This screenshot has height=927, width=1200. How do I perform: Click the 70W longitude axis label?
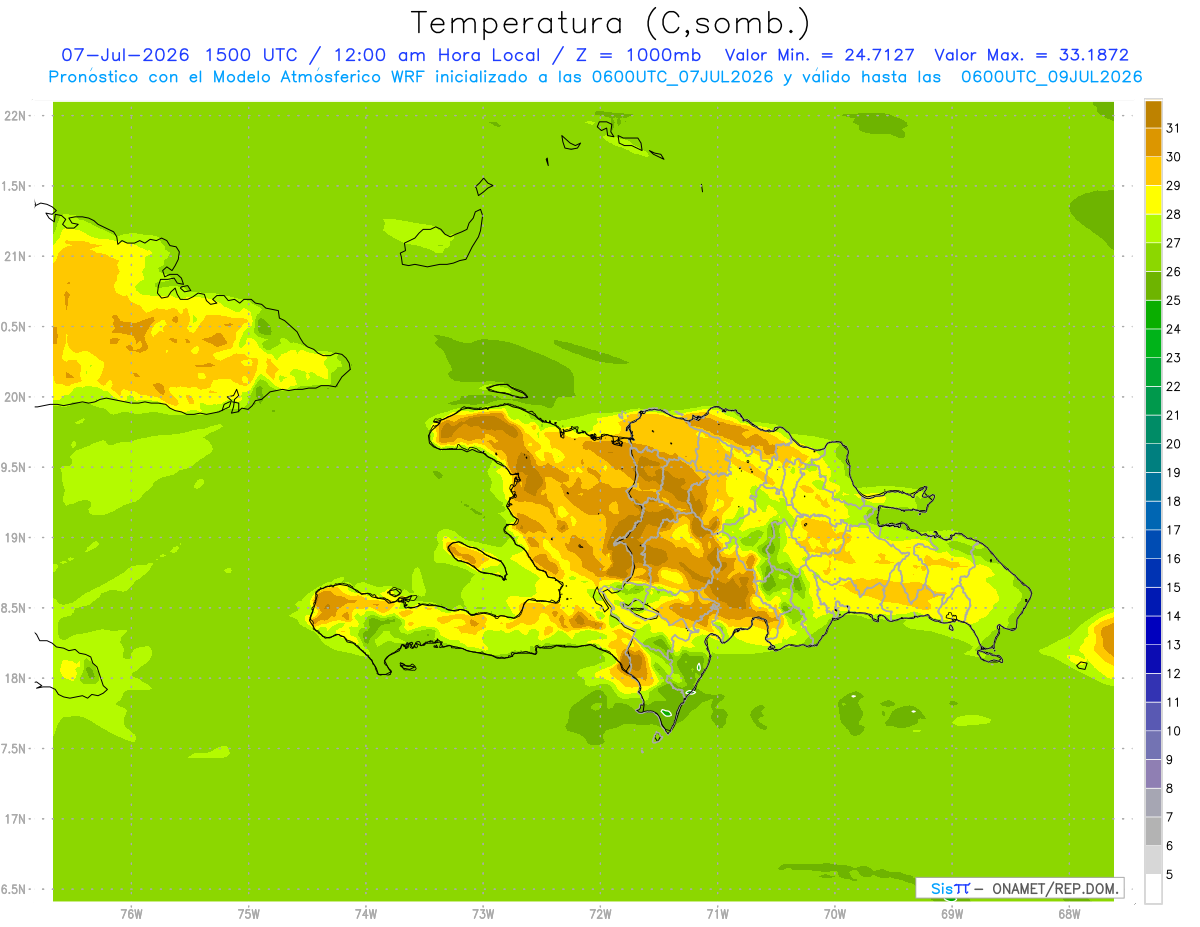click(x=835, y=914)
